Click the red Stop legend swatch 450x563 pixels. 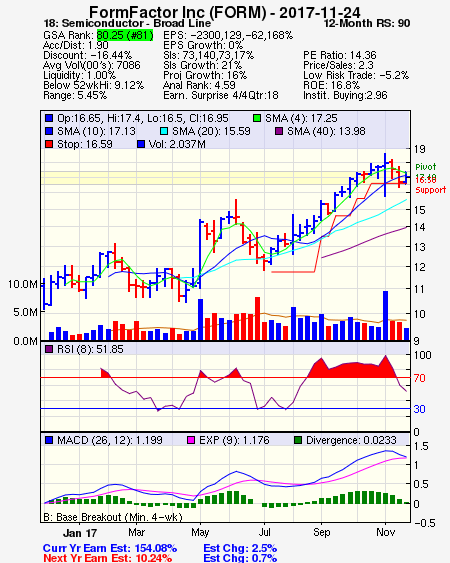coord(49,144)
